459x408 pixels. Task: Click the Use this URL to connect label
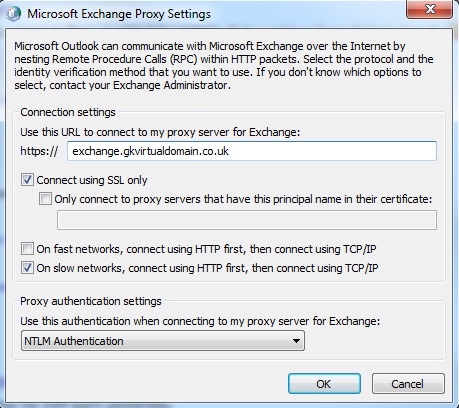(x=160, y=132)
